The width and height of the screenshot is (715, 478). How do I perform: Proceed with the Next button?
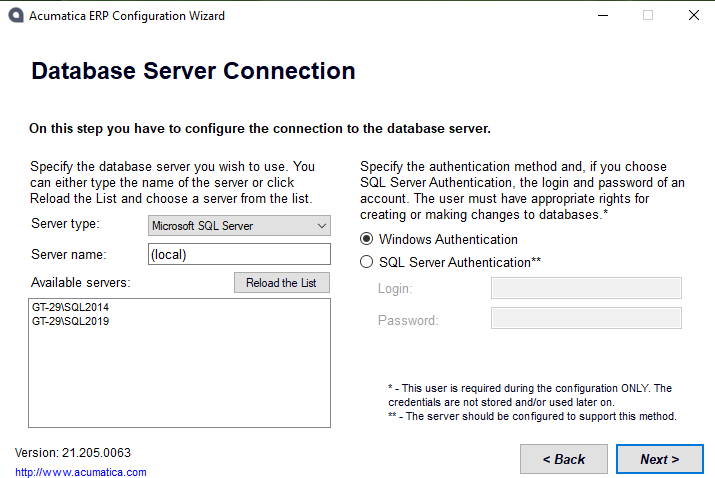point(659,459)
